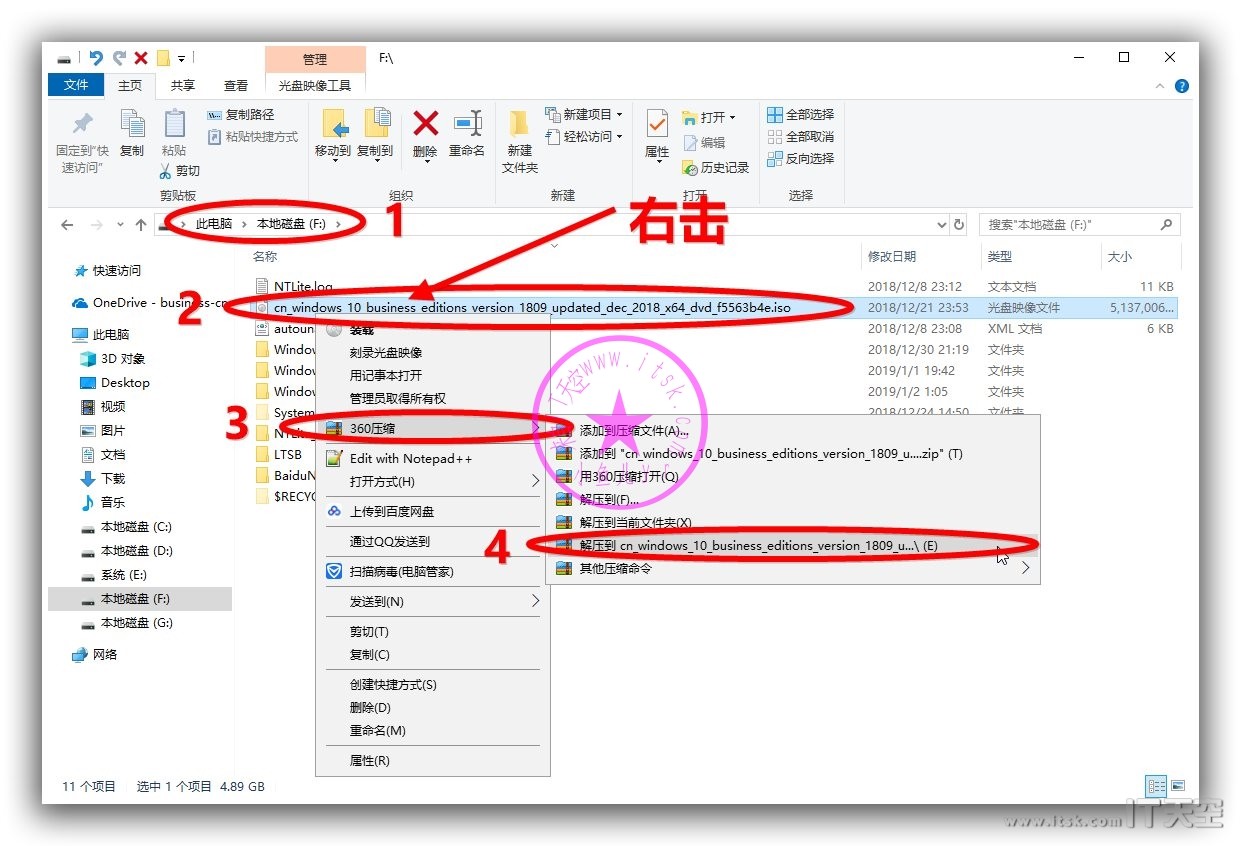Click Paste Shortcut (粘贴快捷方式)
The height and width of the screenshot is (846, 1241).
click(252, 136)
